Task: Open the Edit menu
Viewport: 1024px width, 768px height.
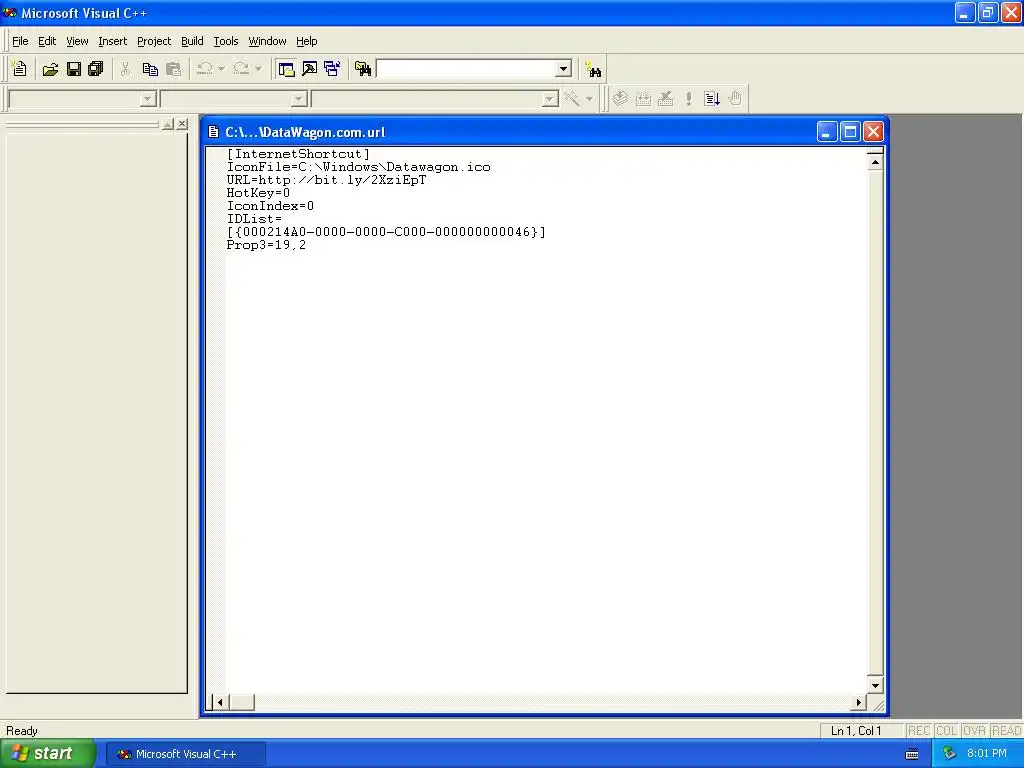Action: [47, 41]
